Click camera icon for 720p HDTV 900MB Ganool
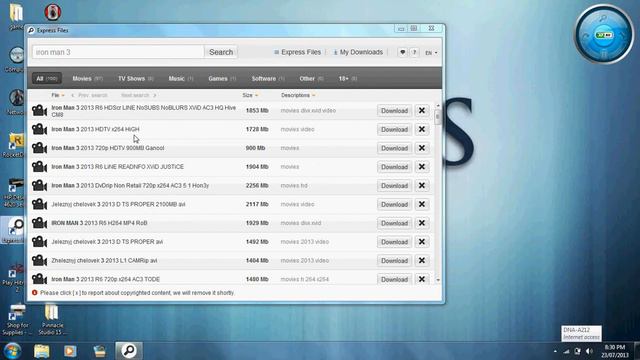The width and height of the screenshot is (640, 360). (x=40, y=148)
